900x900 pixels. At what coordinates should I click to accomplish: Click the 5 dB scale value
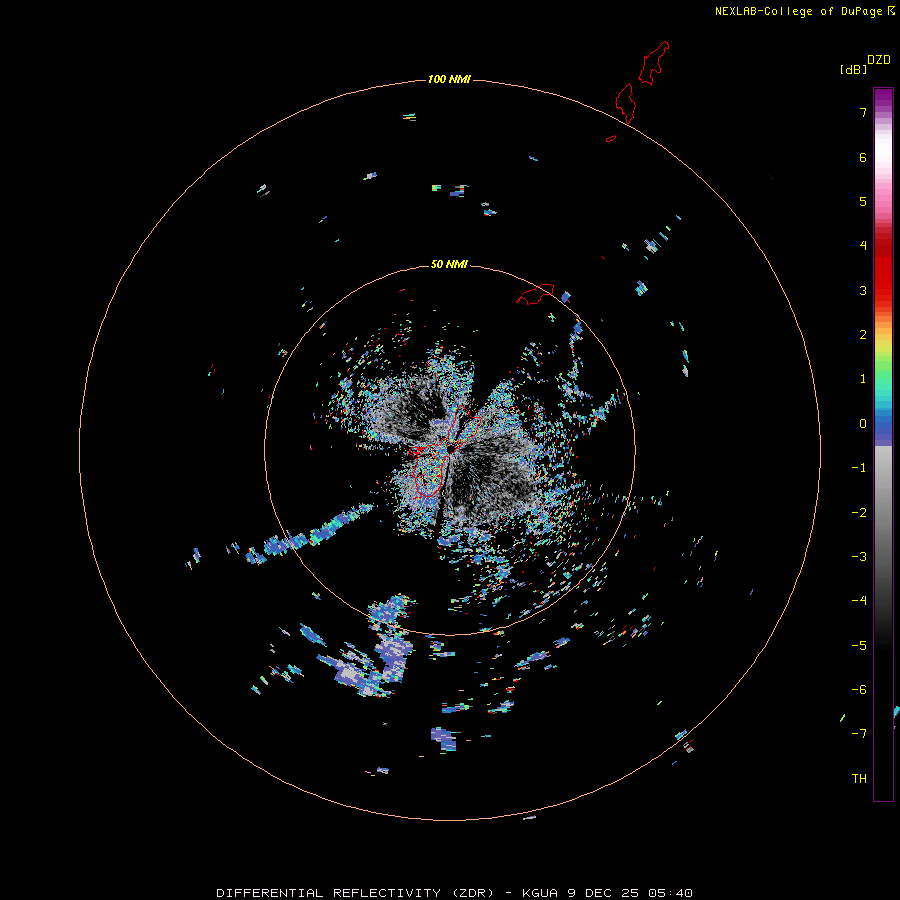(863, 201)
